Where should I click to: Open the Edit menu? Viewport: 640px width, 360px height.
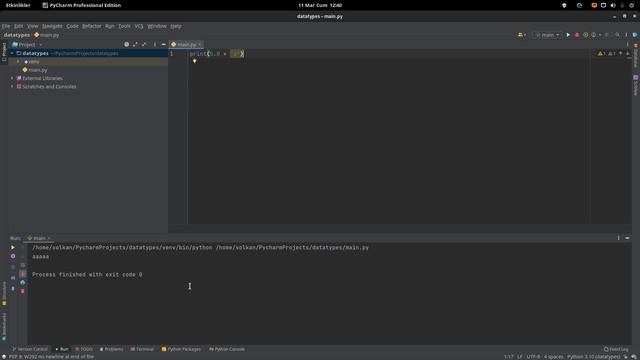(19, 26)
